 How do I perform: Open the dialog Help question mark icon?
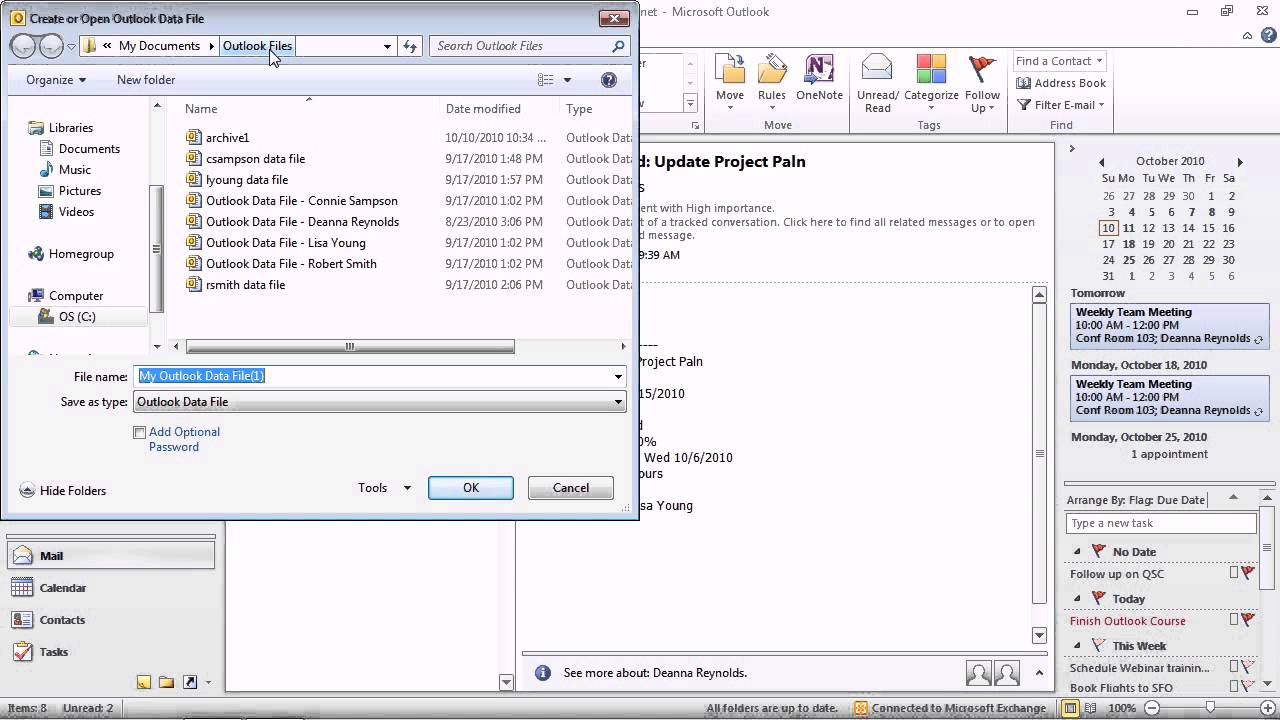609,80
